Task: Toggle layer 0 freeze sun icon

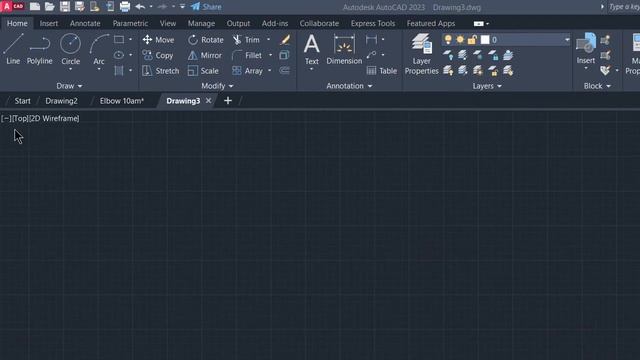Action: coord(460,40)
